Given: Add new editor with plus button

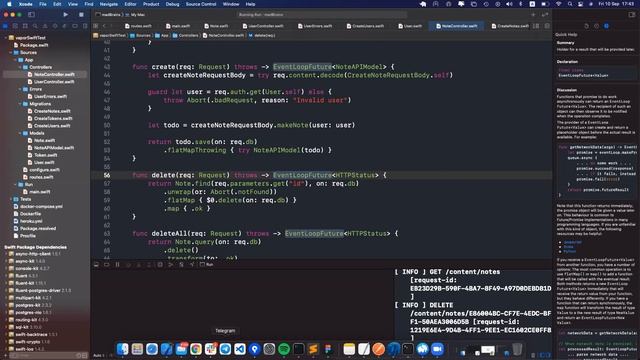Looking at the screenshot, I should (533, 15).
